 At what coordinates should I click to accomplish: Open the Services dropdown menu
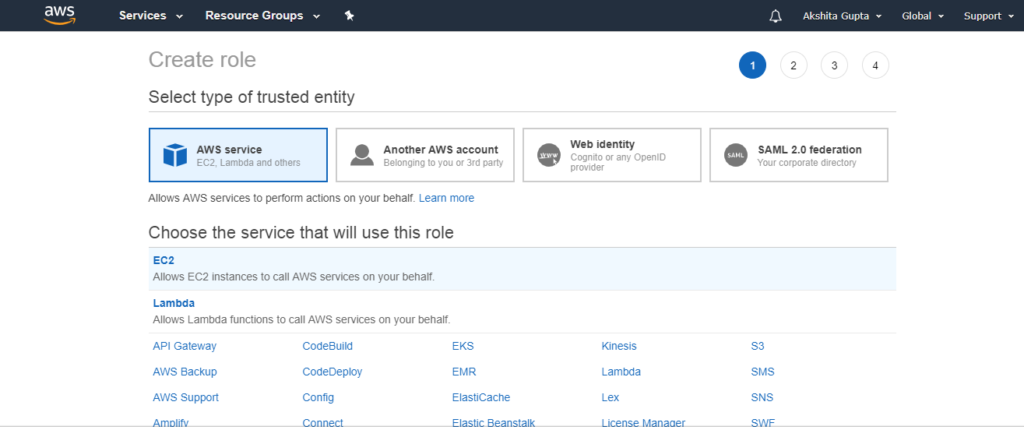pos(151,16)
